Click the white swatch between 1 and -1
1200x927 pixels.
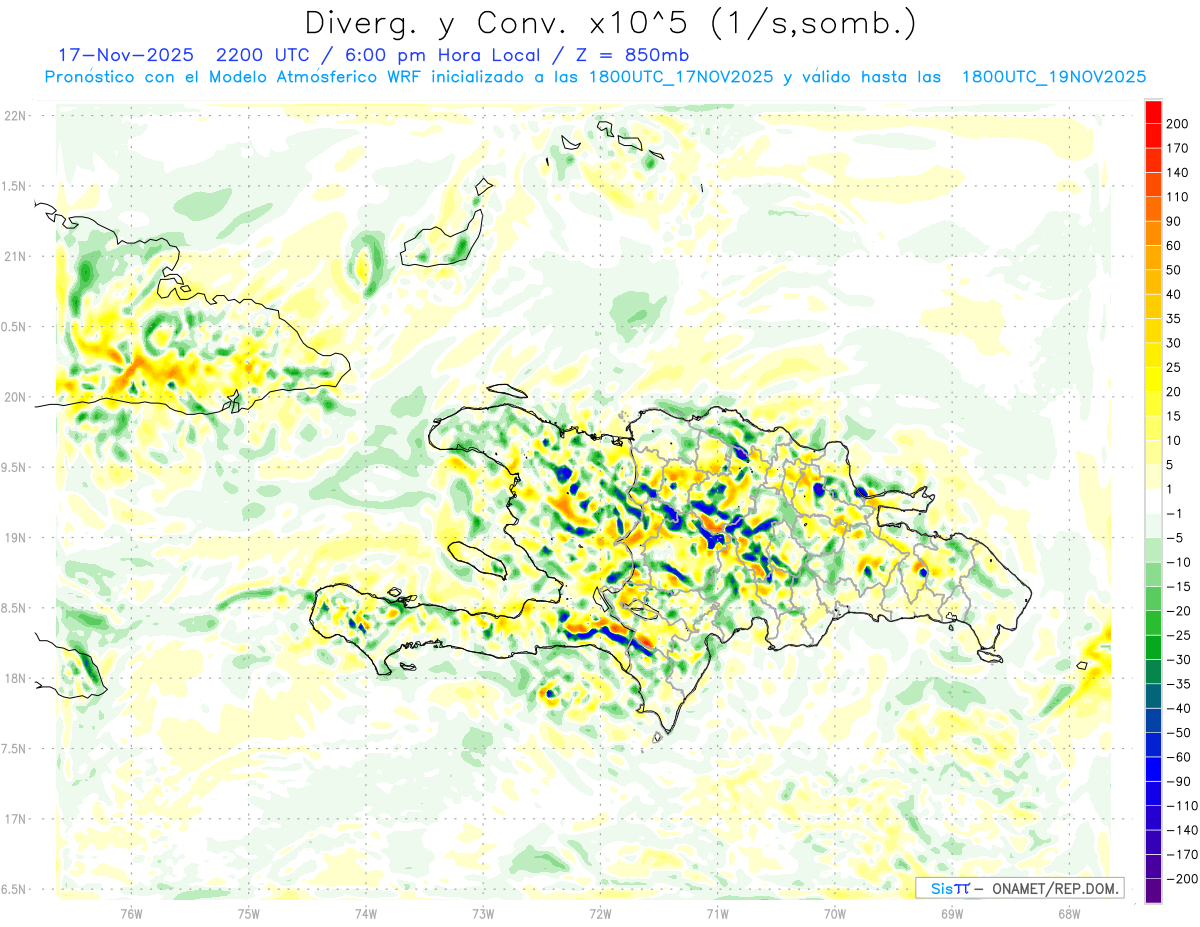coord(1154,501)
